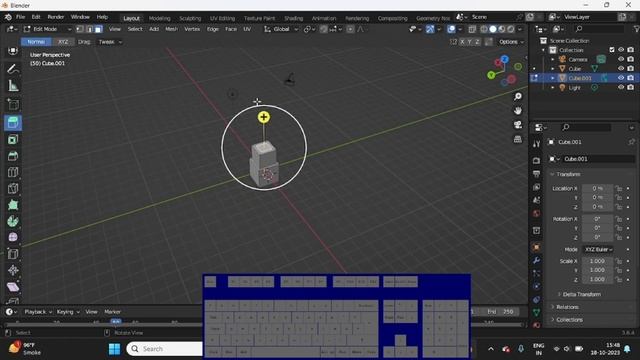
Task: Open the Output properties tab
Action: point(536,174)
